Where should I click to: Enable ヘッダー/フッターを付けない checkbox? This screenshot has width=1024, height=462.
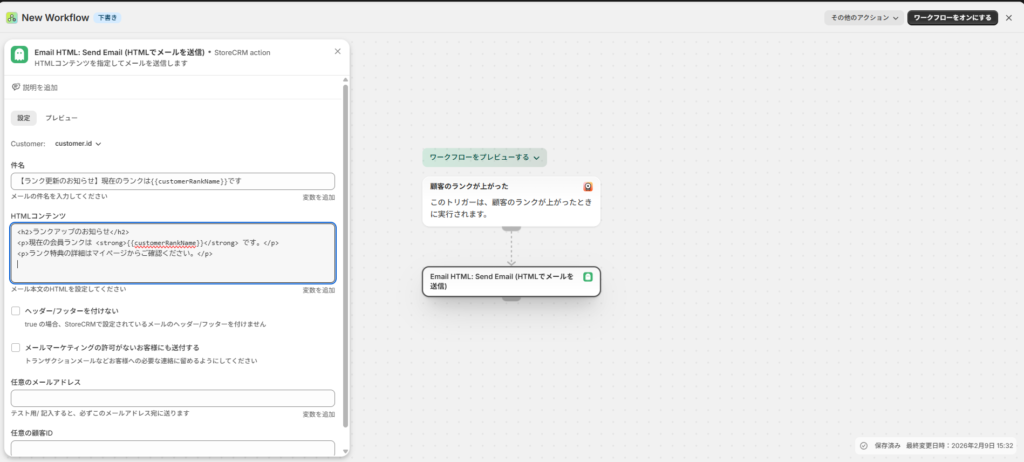[16, 311]
